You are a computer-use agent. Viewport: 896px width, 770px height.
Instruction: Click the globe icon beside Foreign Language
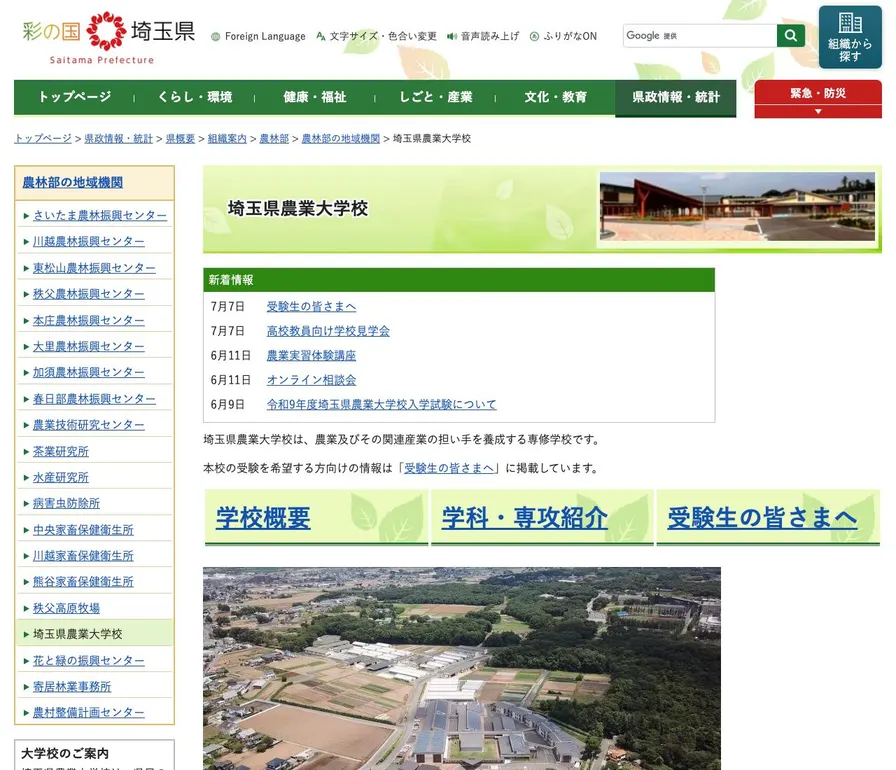click(x=215, y=37)
